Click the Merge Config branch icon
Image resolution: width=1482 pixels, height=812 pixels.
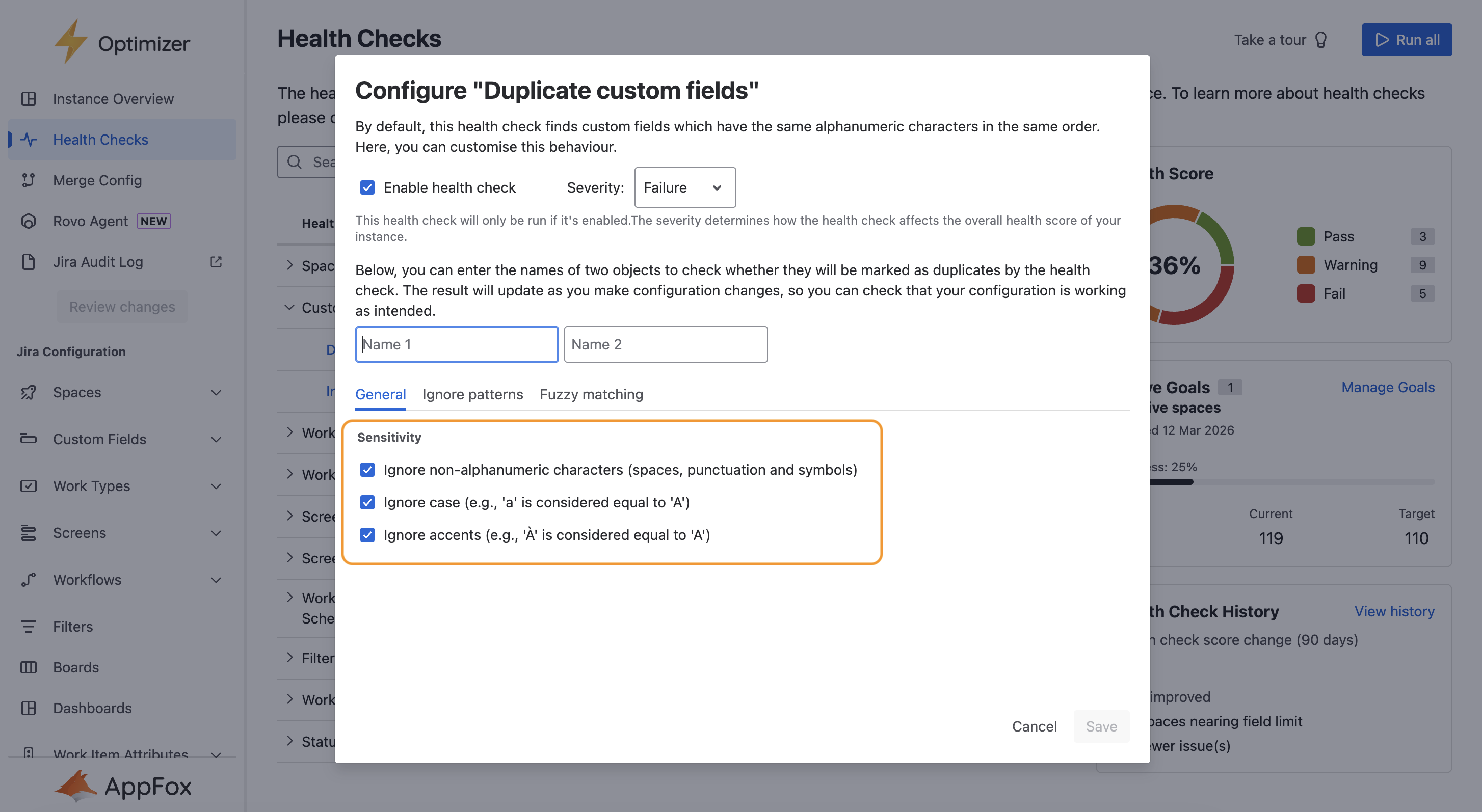(x=28, y=180)
